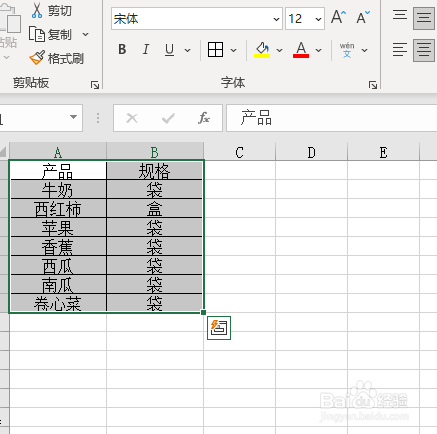437x434 pixels.
Task: Select cell containing 香蕉
Action: pyautogui.click(x=58, y=246)
